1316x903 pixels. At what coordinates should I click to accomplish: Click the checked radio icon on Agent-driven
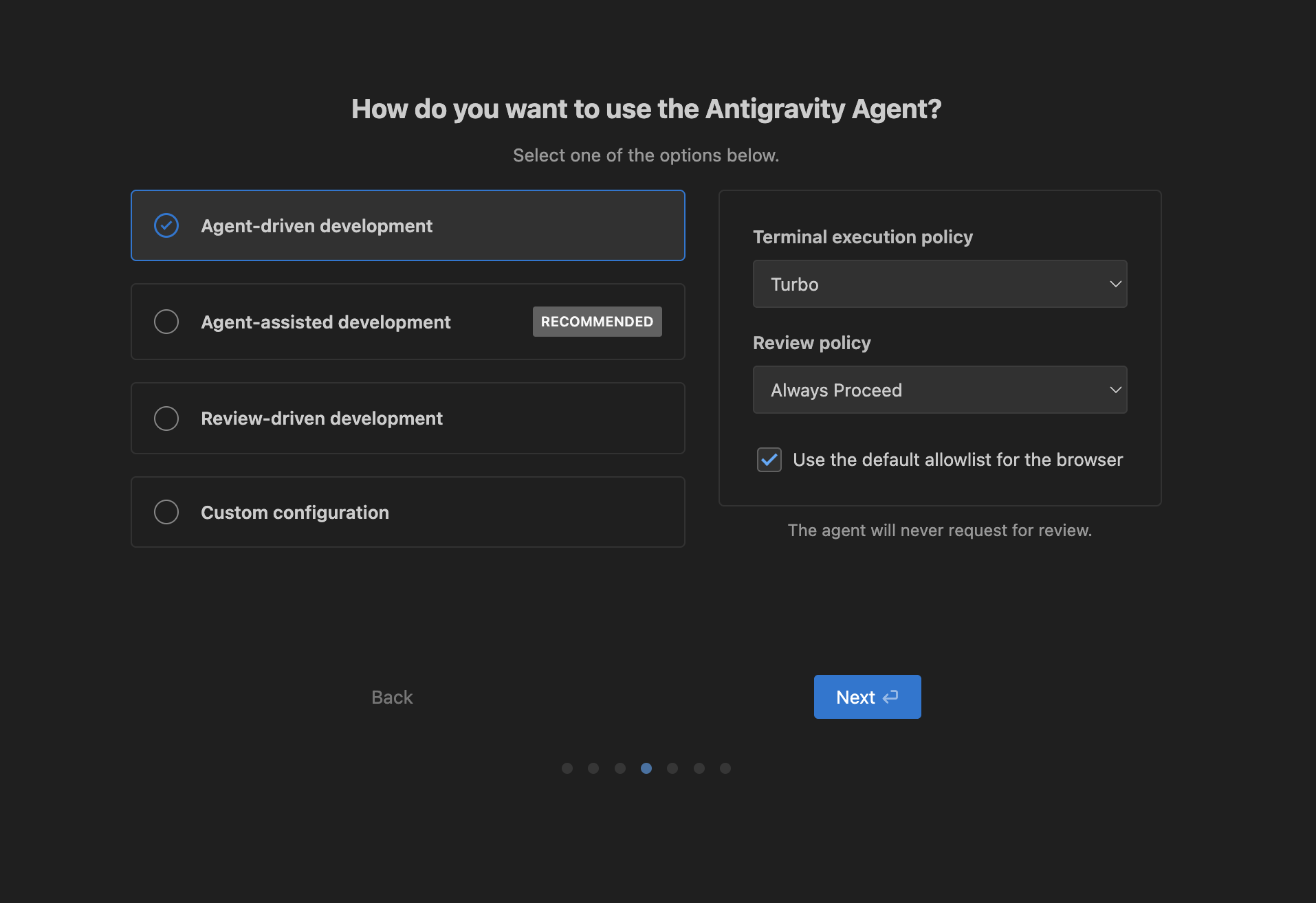click(x=166, y=225)
